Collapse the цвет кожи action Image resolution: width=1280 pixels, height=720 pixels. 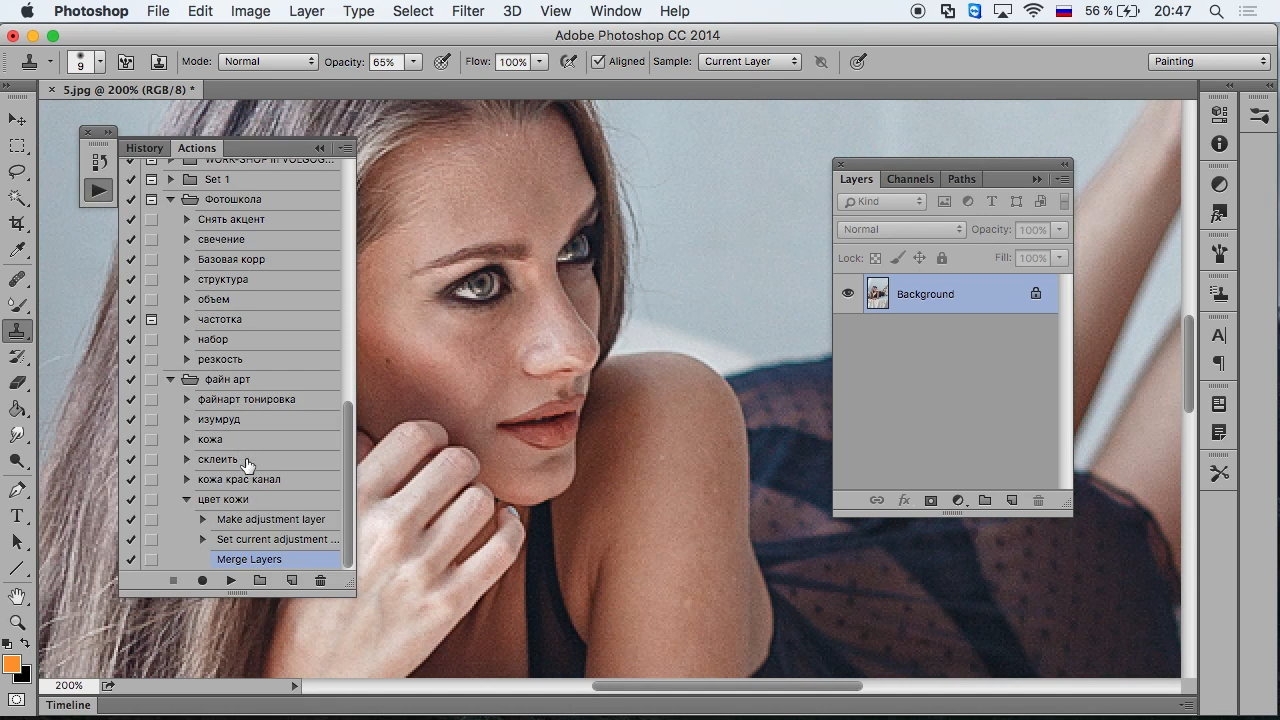pyautogui.click(x=187, y=499)
